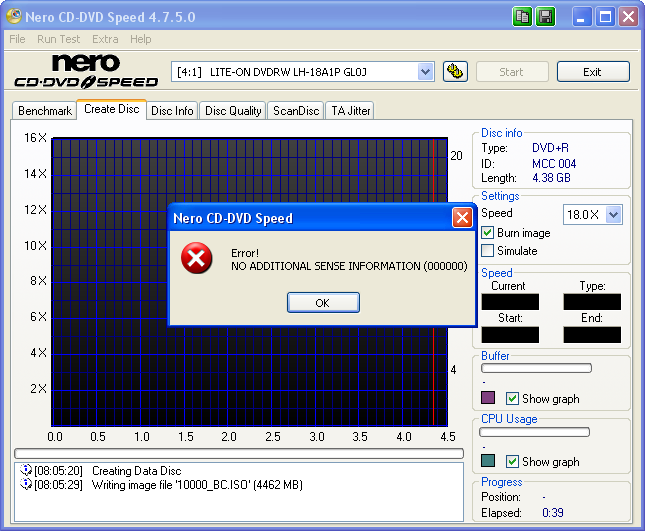
Task: Click the Current speed display box
Action: [510, 301]
